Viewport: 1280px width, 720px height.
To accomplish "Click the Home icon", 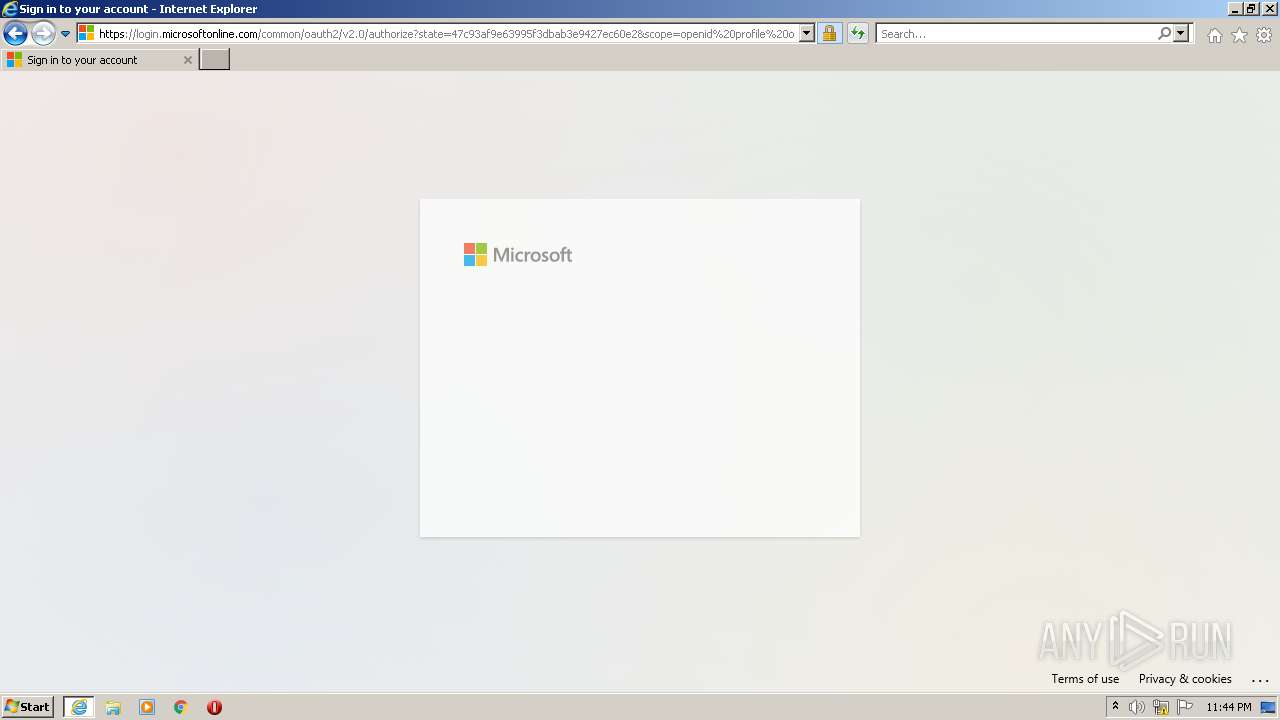I will pyautogui.click(x=1214, y=35).
